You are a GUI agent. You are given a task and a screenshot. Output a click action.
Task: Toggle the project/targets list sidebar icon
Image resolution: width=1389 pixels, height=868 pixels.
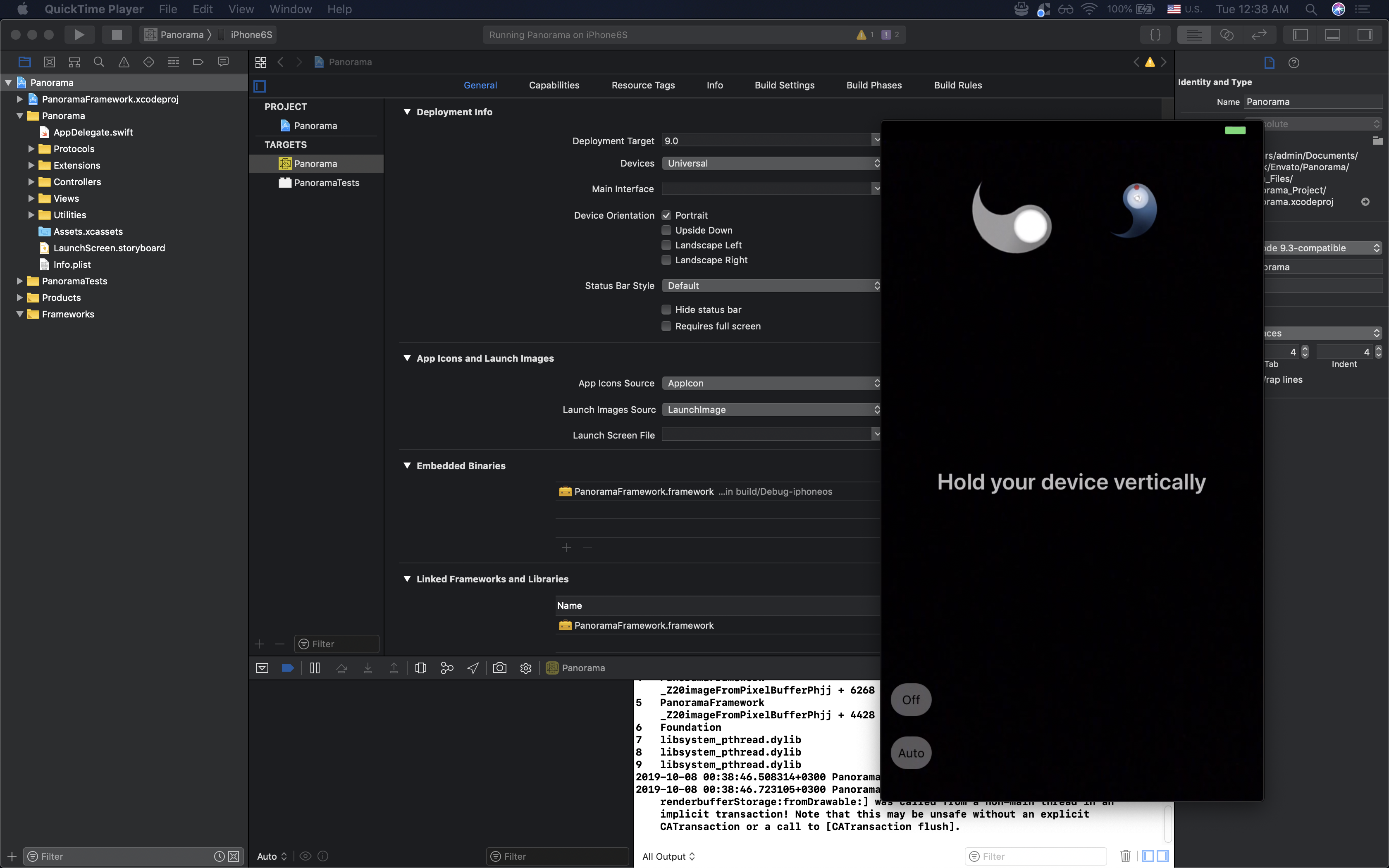[x=260, y=86]
